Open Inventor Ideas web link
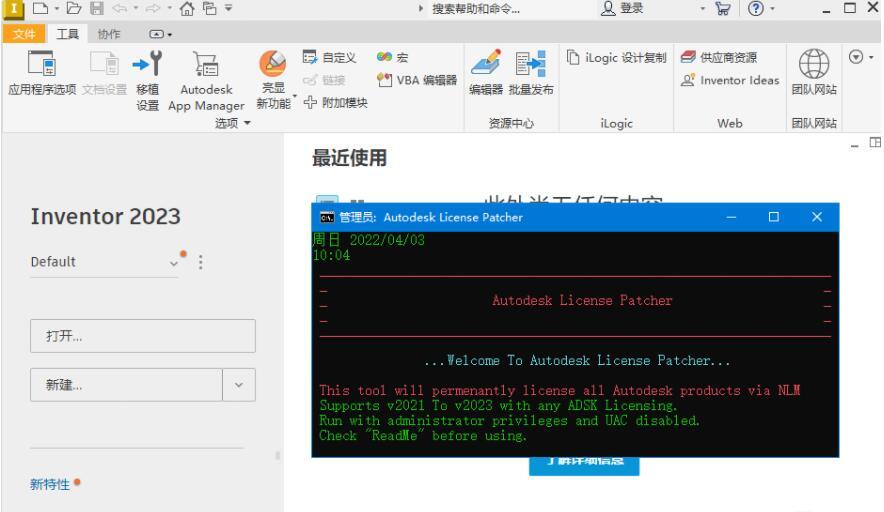The image size is (884, 512). (730, 80)
